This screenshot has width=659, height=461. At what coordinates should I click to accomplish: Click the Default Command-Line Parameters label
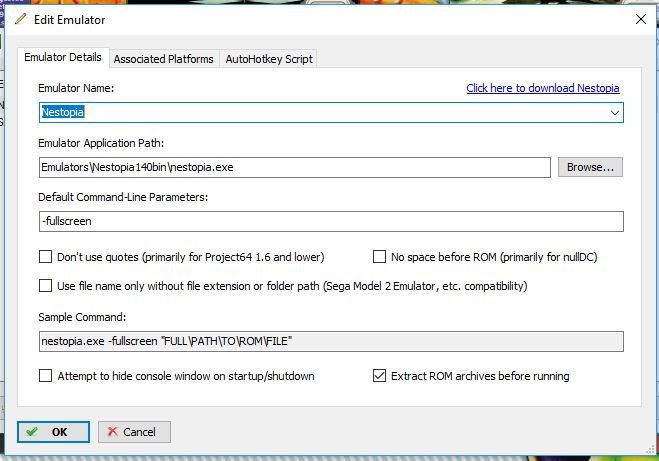pos(123,197)
